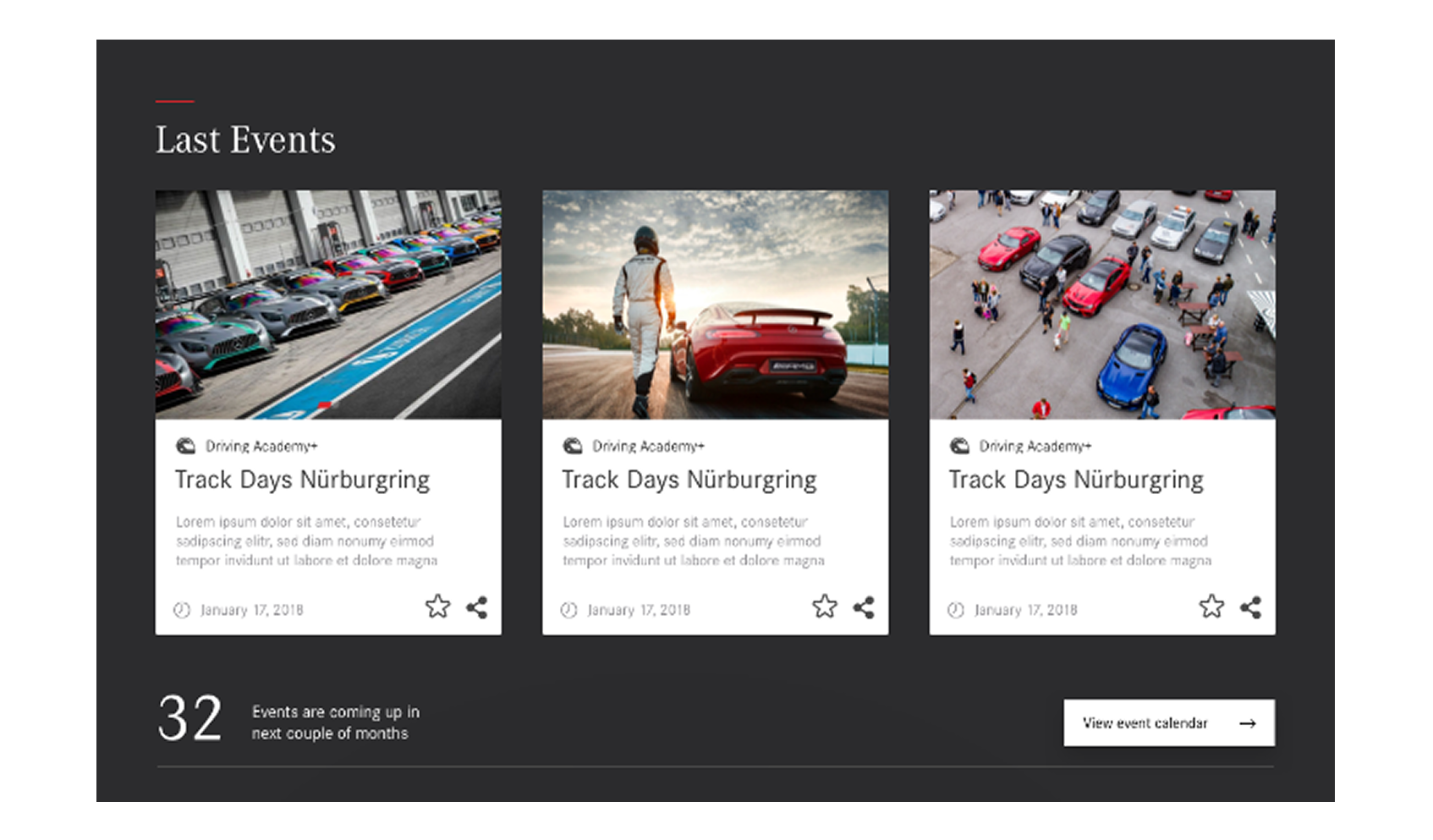1433x840 pixels.
Task: Click the Last Events section heading
Action: click(x=244, y=139)
